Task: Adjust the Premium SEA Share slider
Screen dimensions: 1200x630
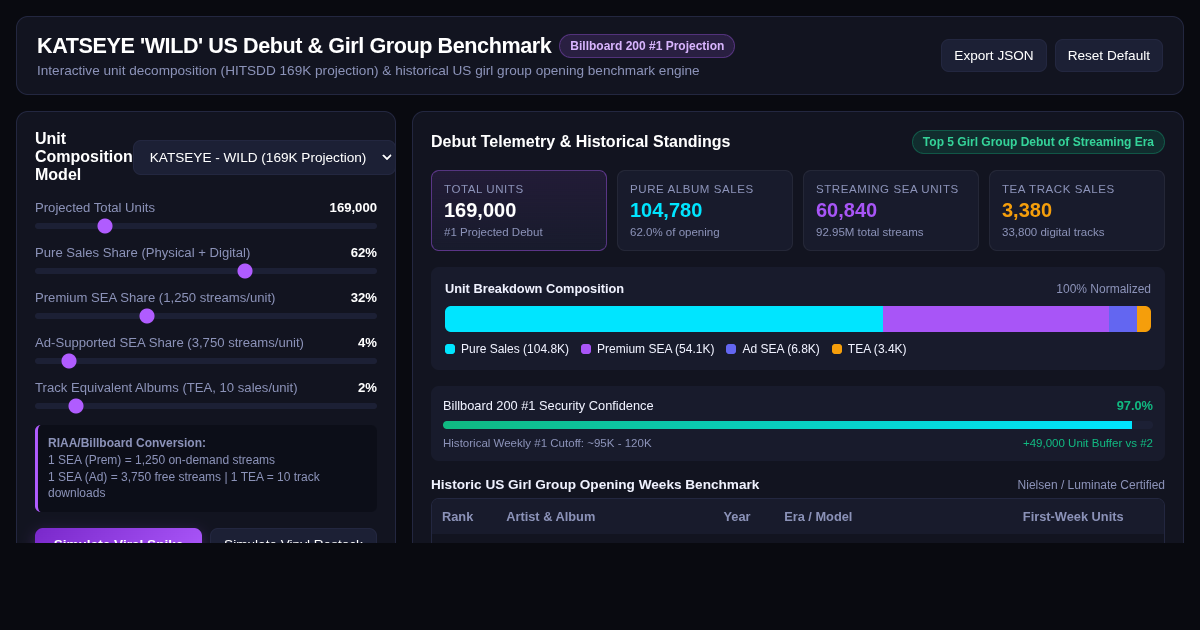Action: pyautogui.click(x=206, y=316)
